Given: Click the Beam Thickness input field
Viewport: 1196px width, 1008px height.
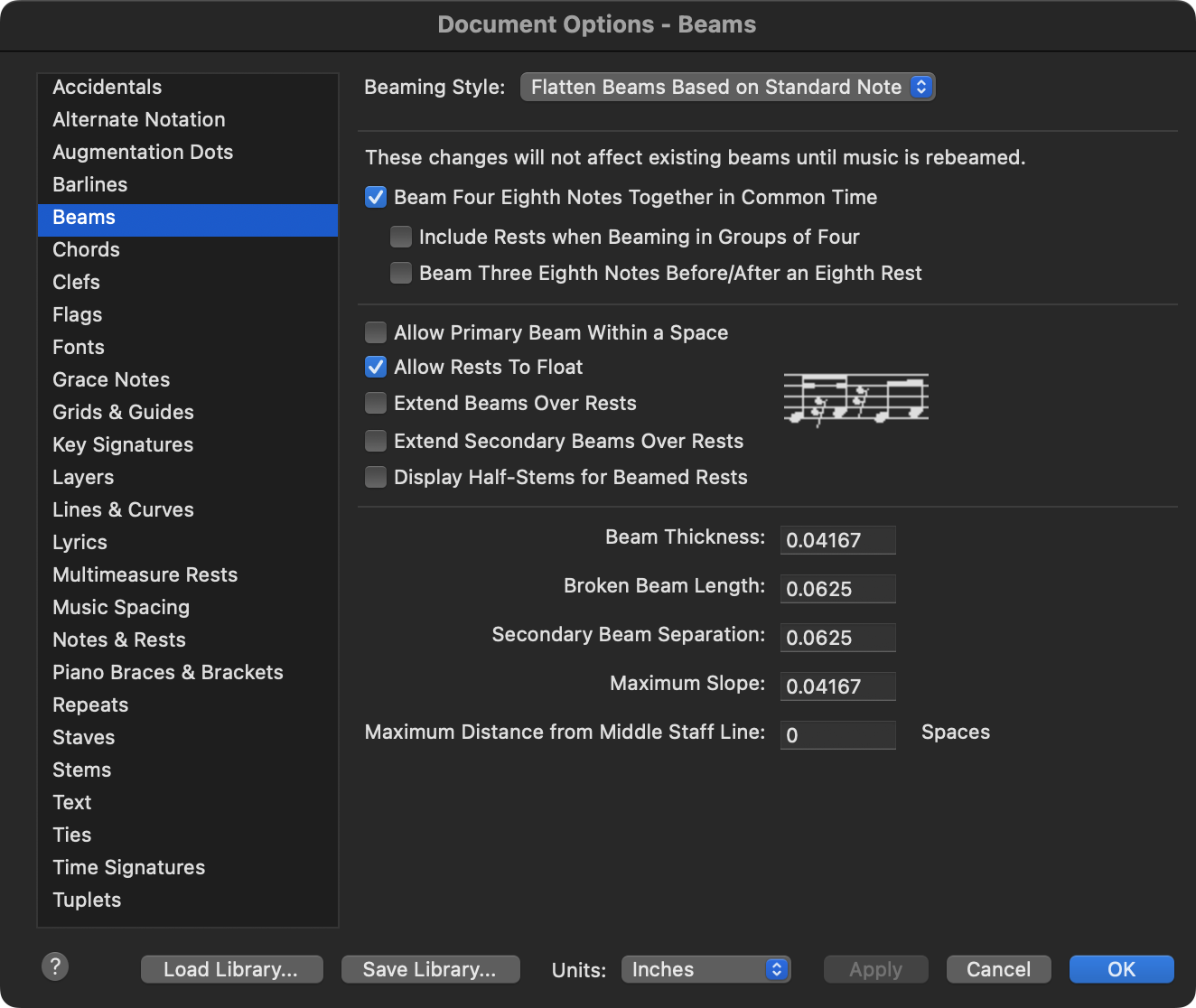Looking at the screenshot, I should 837,540.
